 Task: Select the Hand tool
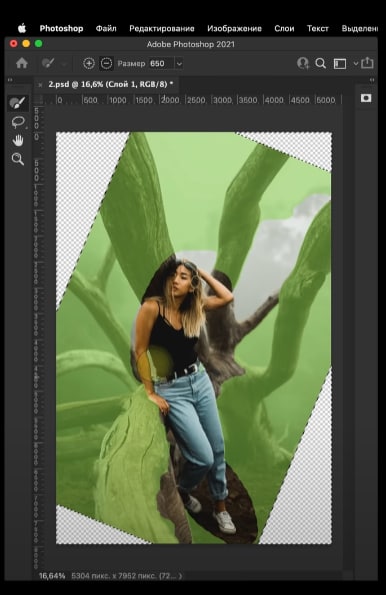18,140
